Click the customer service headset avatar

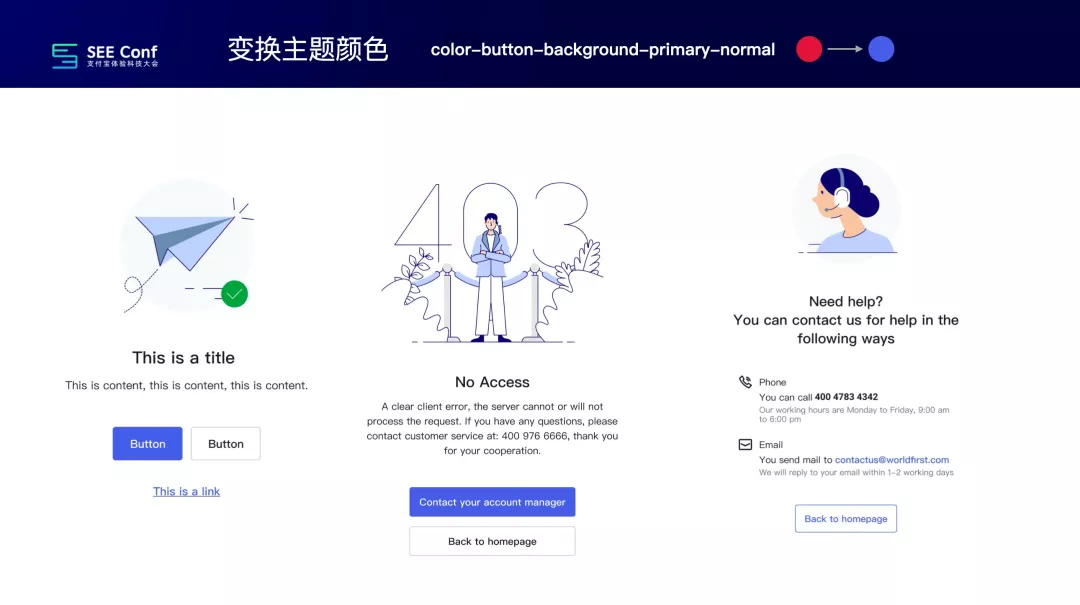point(846,208)
